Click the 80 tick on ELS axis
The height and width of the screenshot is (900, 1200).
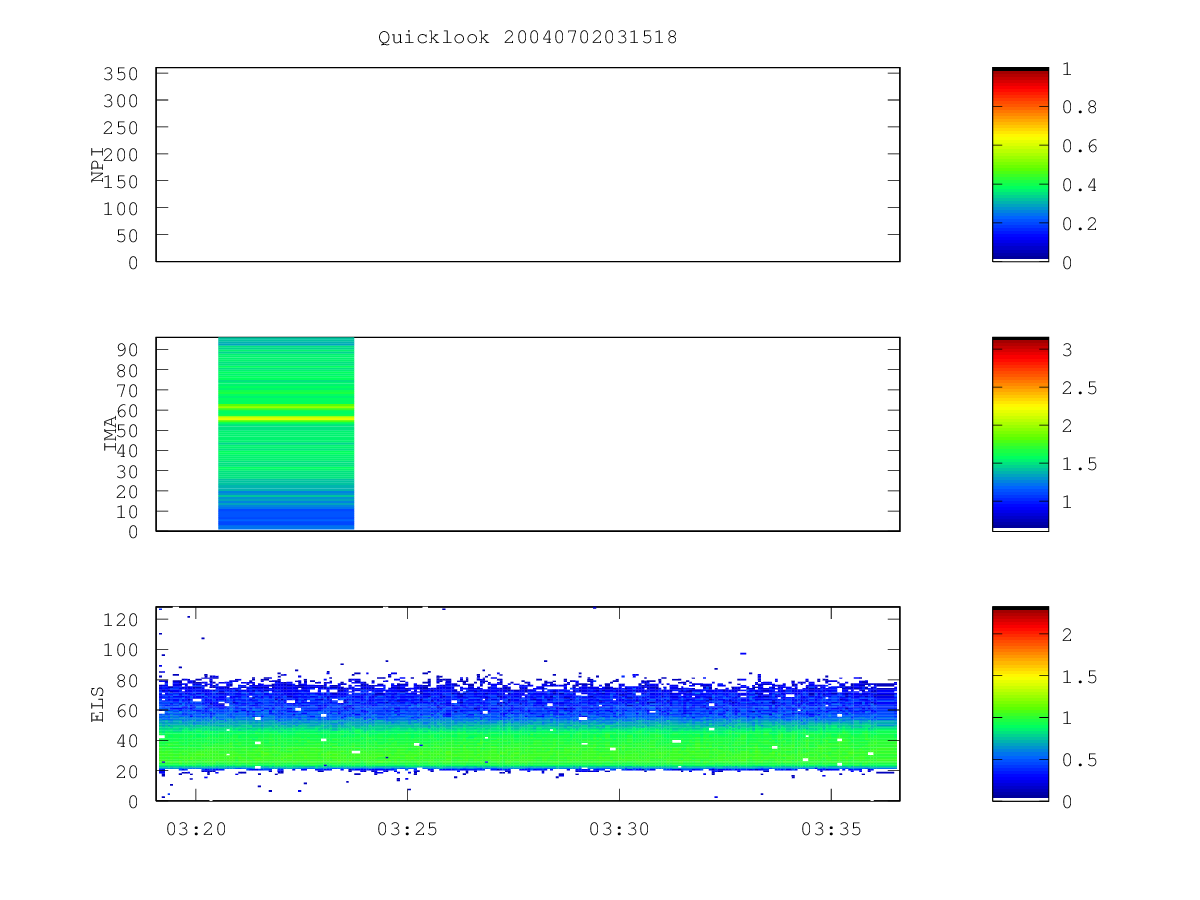click(x=127, y=680)
